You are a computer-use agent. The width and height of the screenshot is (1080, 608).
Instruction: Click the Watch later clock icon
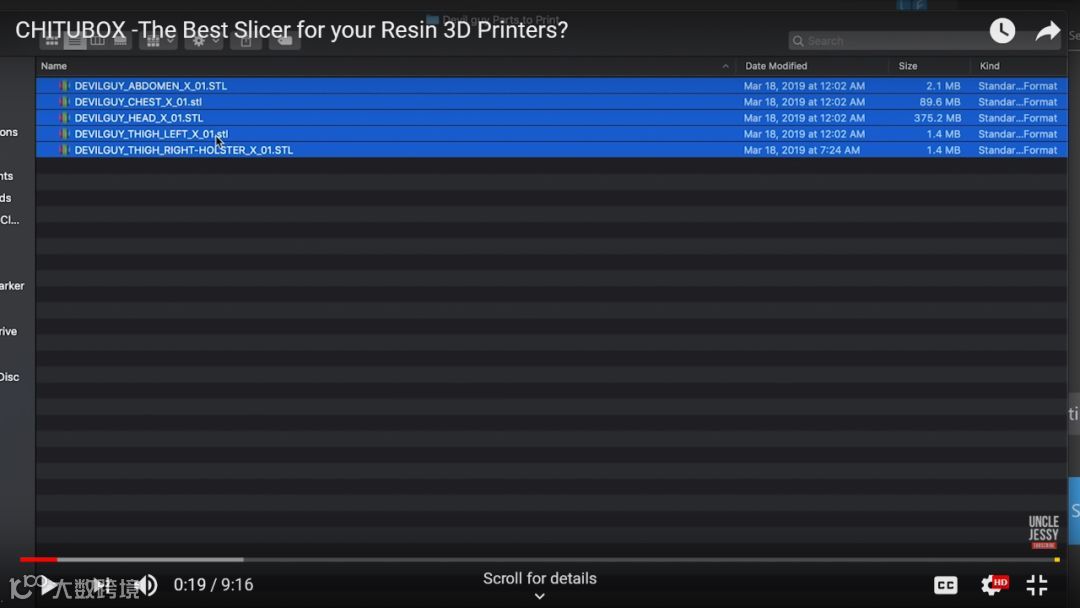(x=1002, y=31)
